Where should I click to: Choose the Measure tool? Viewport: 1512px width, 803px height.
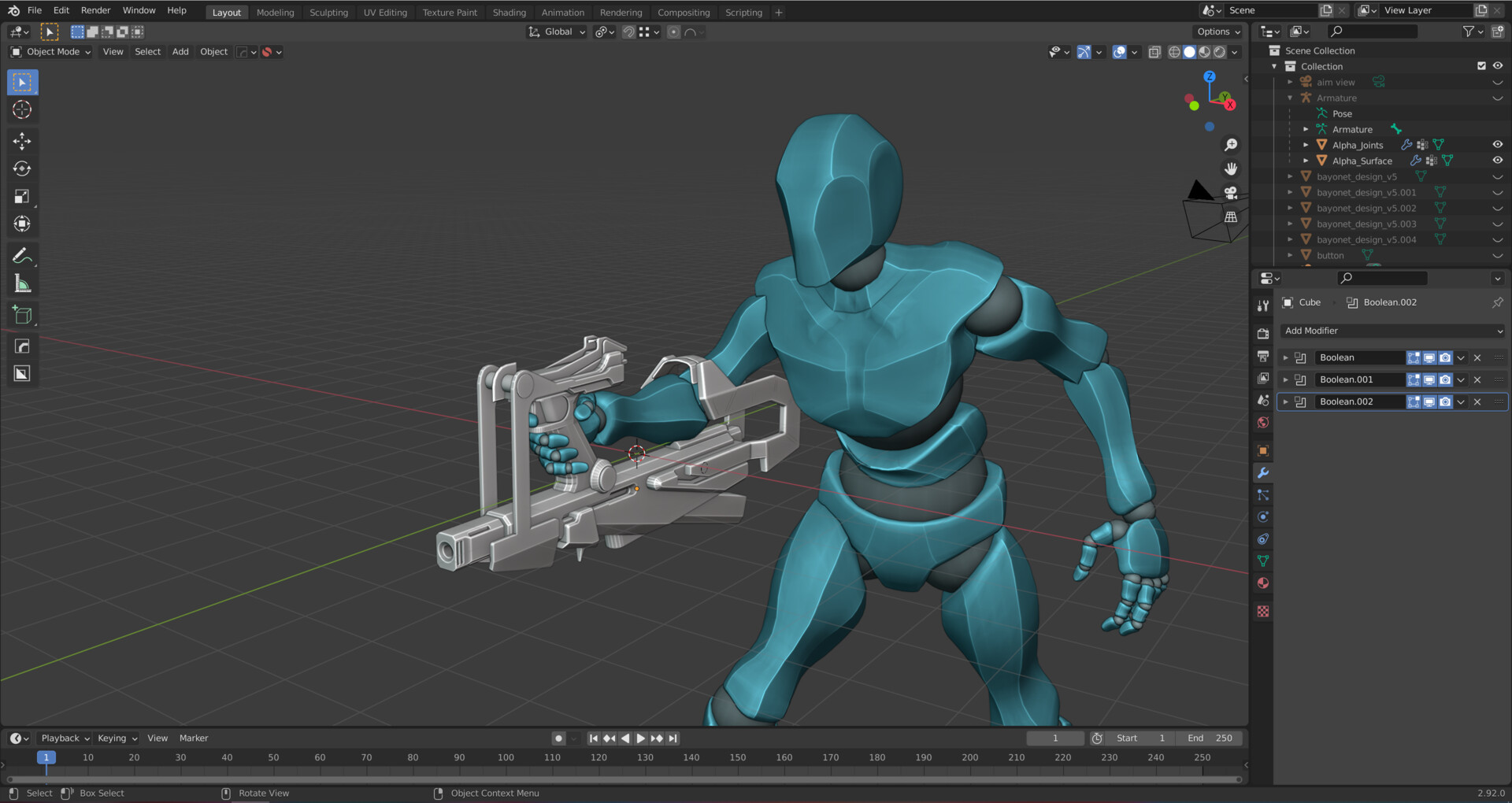(22, 284)
